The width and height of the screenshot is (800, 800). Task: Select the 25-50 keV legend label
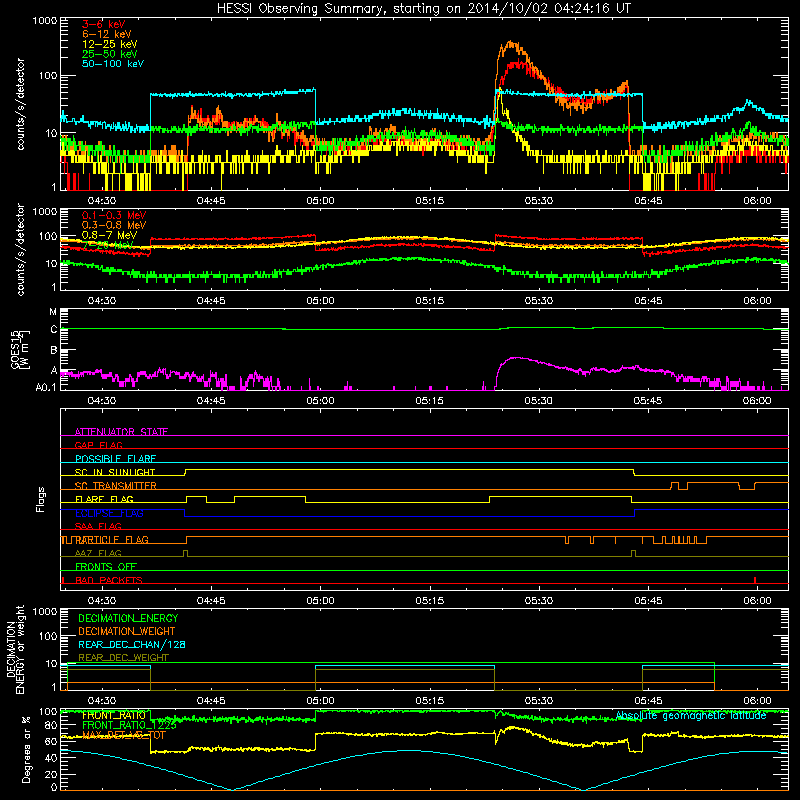point(110,54)
